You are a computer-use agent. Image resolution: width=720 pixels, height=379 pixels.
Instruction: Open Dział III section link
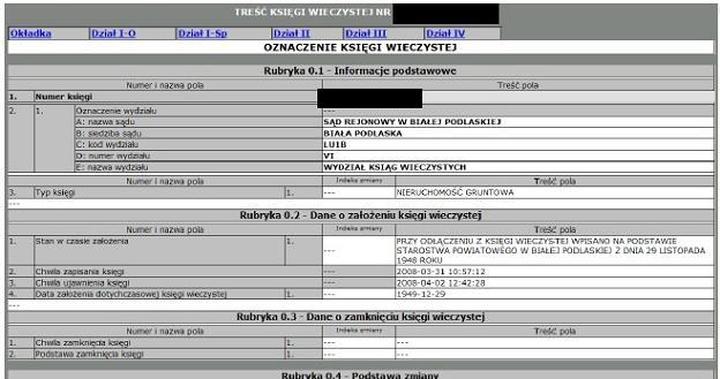click(x=366, y=34)
